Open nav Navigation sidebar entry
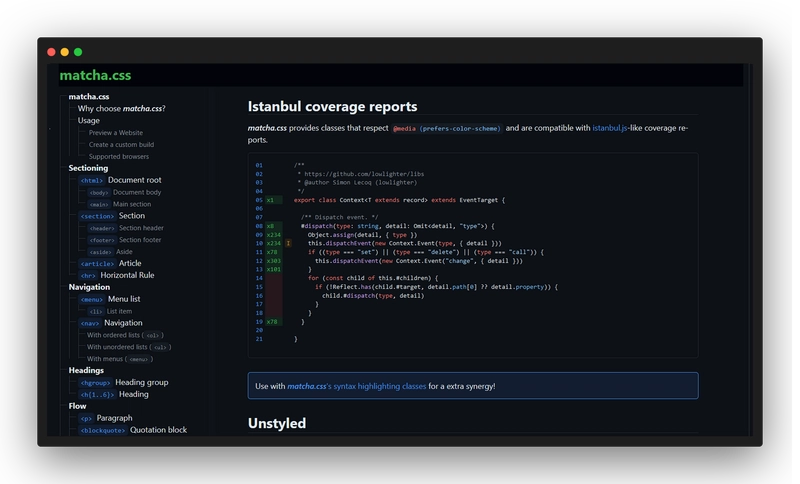 pyautogui.click(x=111, y=323)
